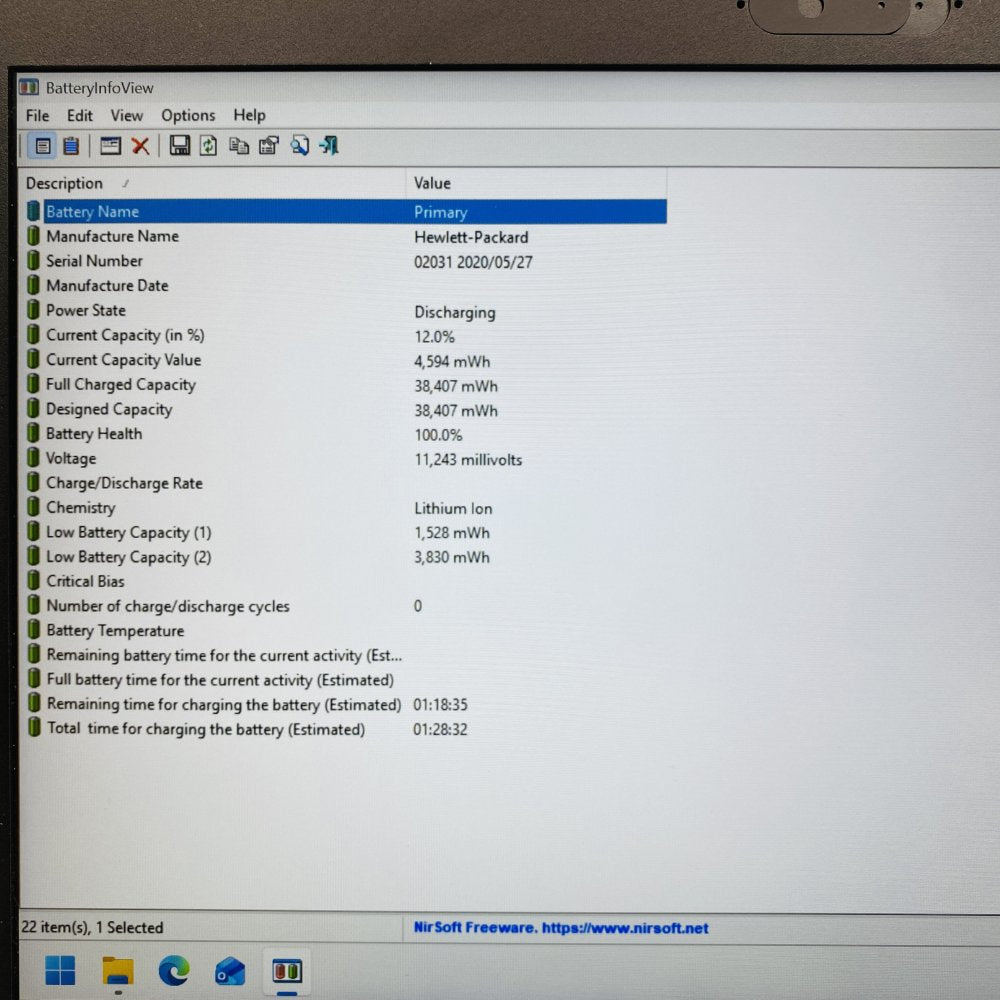Image resolution: width=1000 pixels, height=1000 pixels.
Task: Click the BatteryInfoView taskbar icon
Action: (287, 971)
